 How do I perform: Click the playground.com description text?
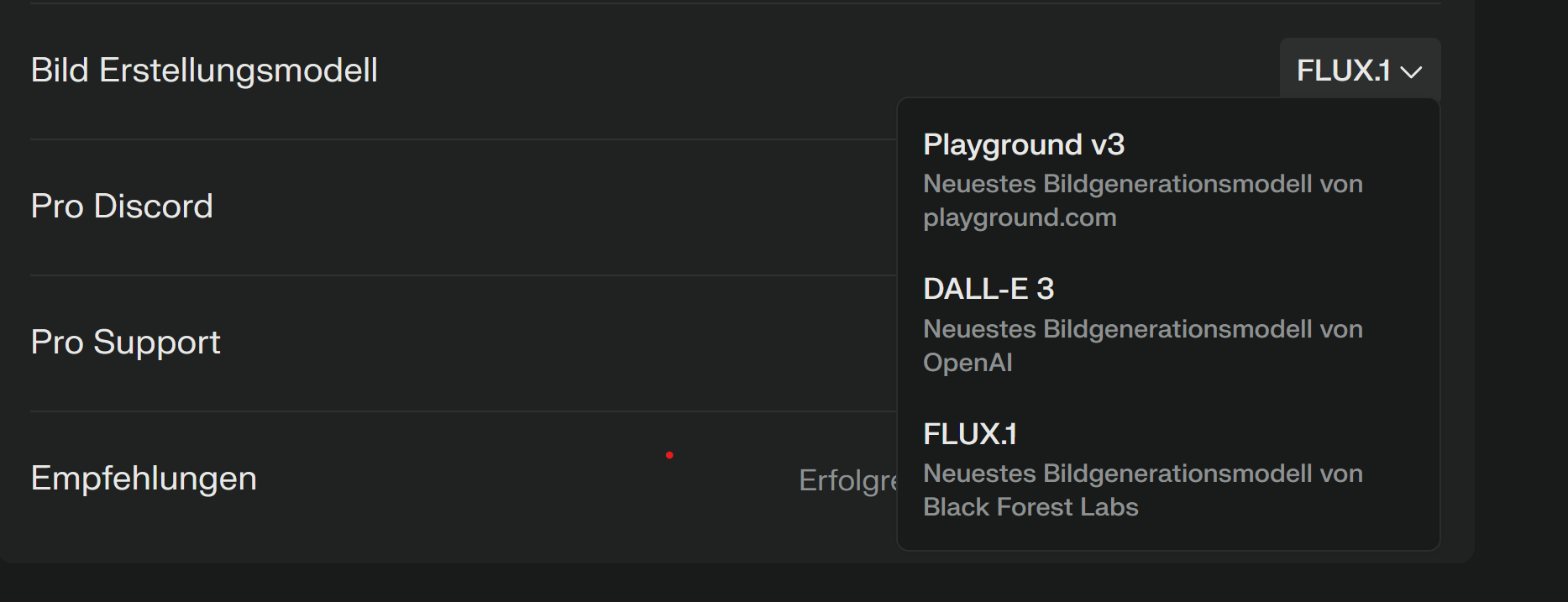click(x=1020, y=217)
